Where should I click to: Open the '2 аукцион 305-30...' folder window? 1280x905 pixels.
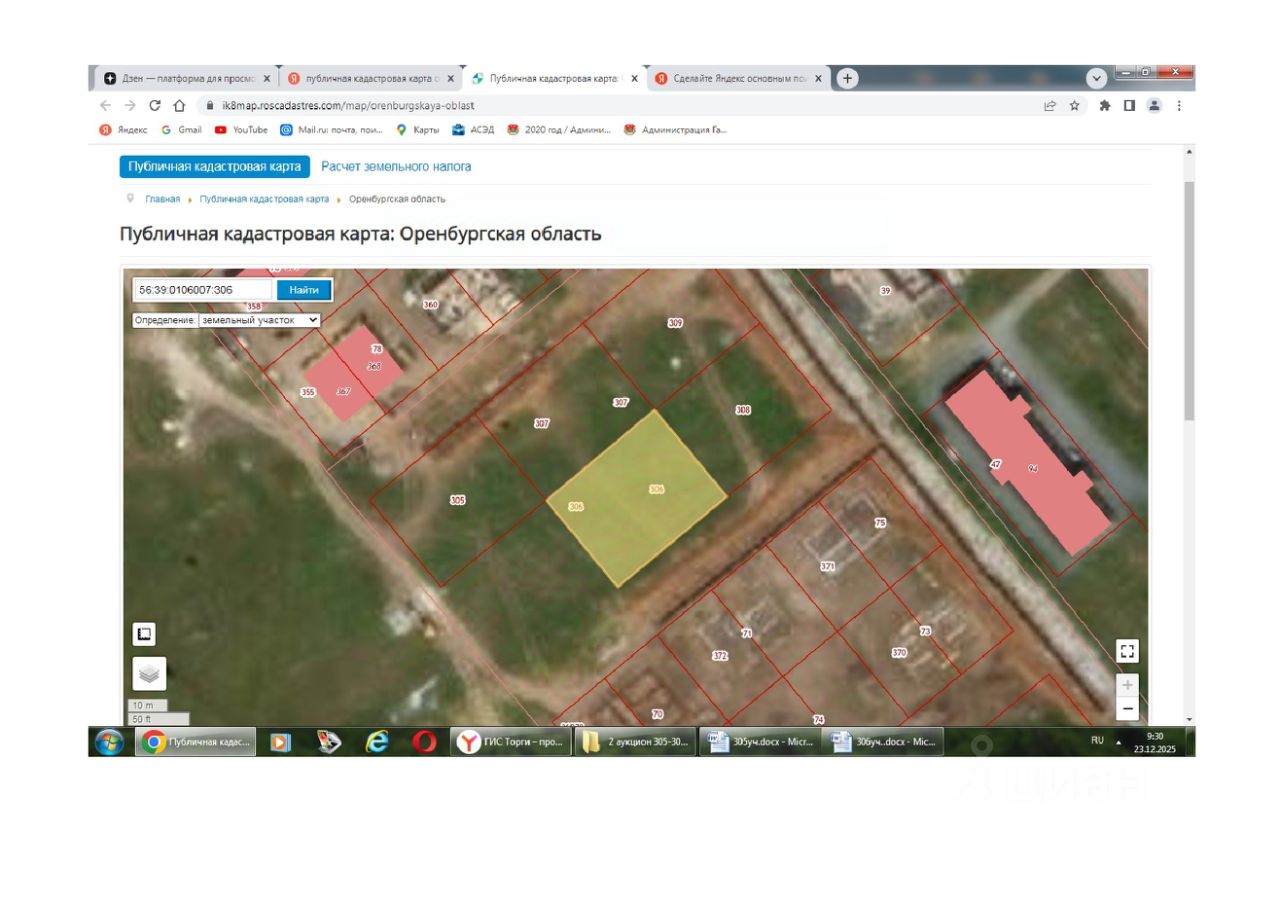coord(636,742)
